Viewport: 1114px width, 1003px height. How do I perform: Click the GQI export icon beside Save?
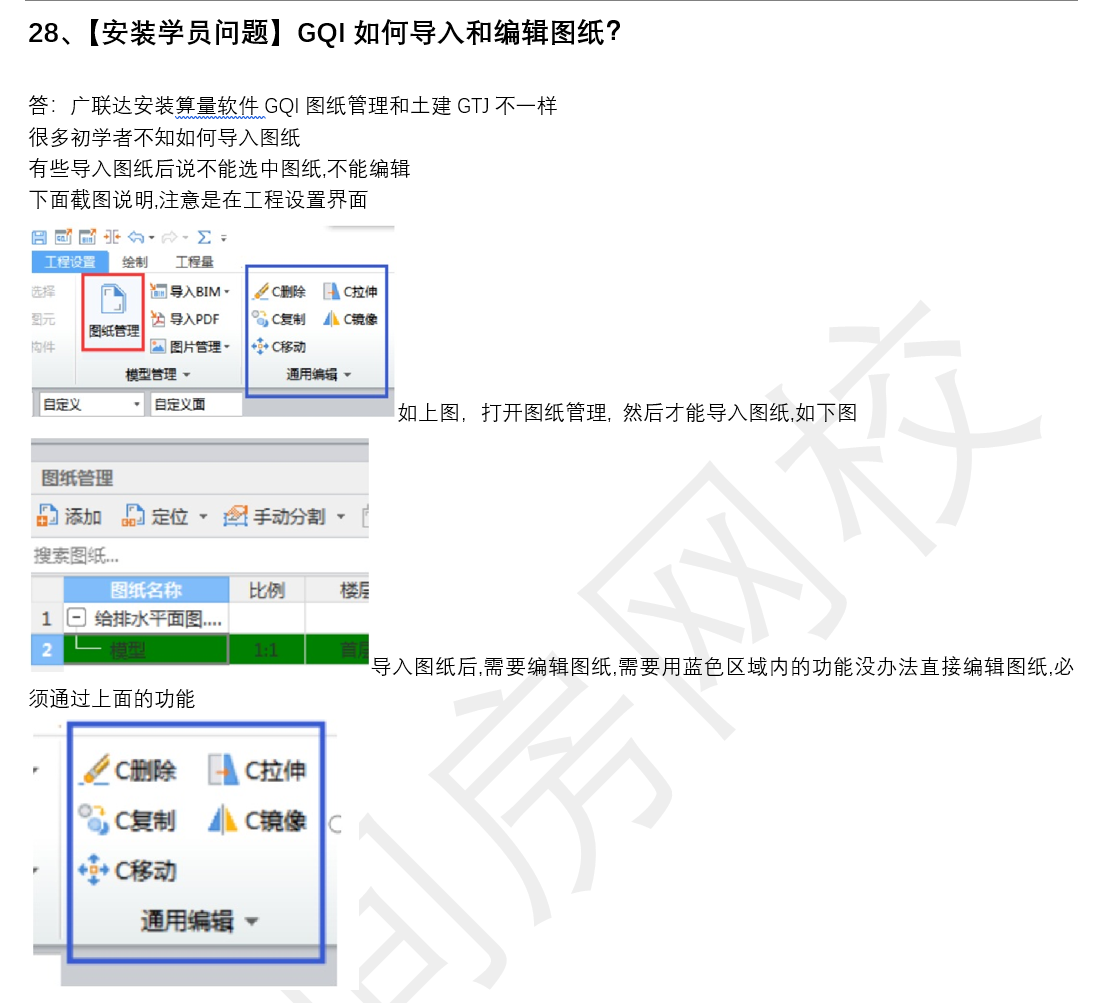(63, 237)
